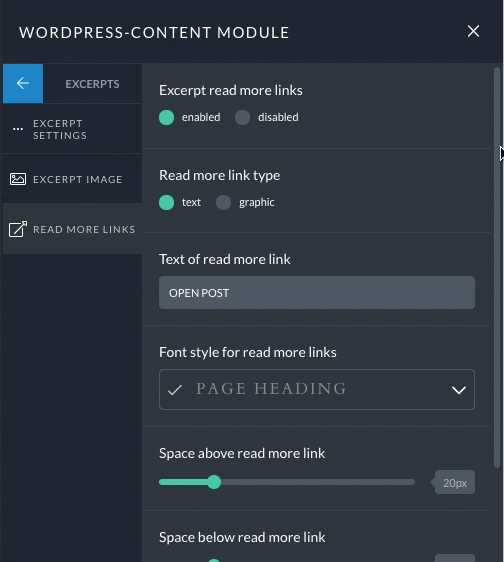Click the blue back arrow icon
The height and width of the screenshot is (562, 504).
click(23, 84)
